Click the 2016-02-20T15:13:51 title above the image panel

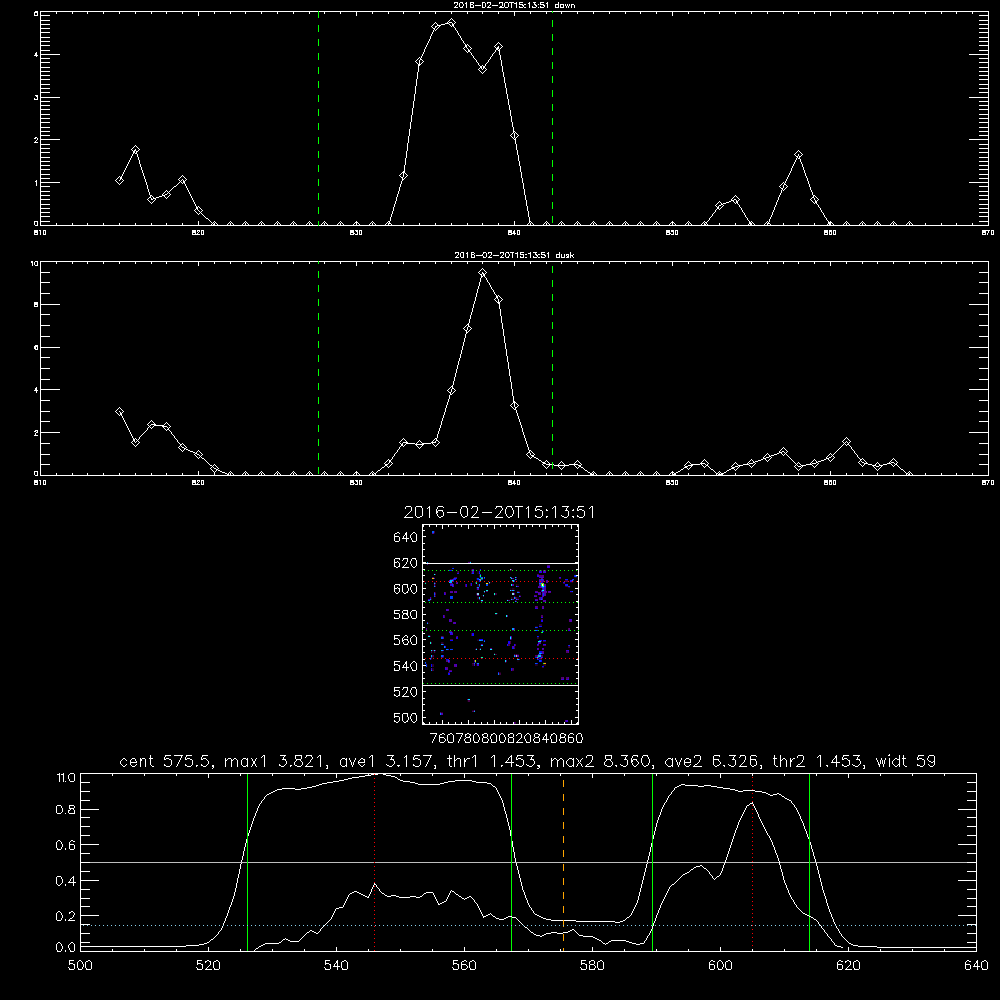(x=499, y=512)
